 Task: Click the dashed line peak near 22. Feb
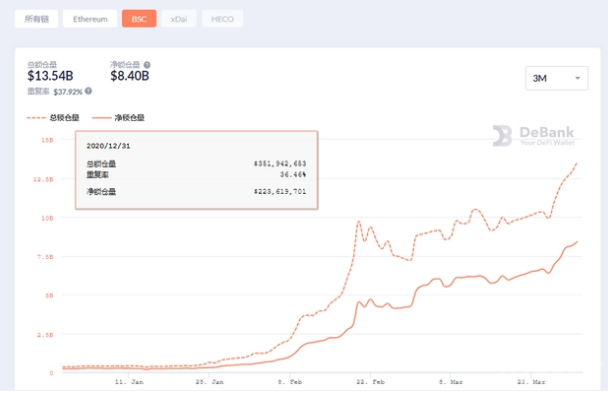click(359, 221)
